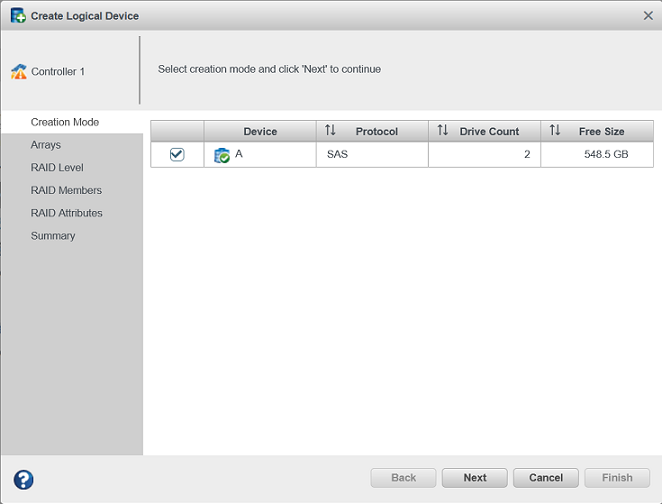Click the Device column header
The image size is (662, 504).
tap(260, 131)
